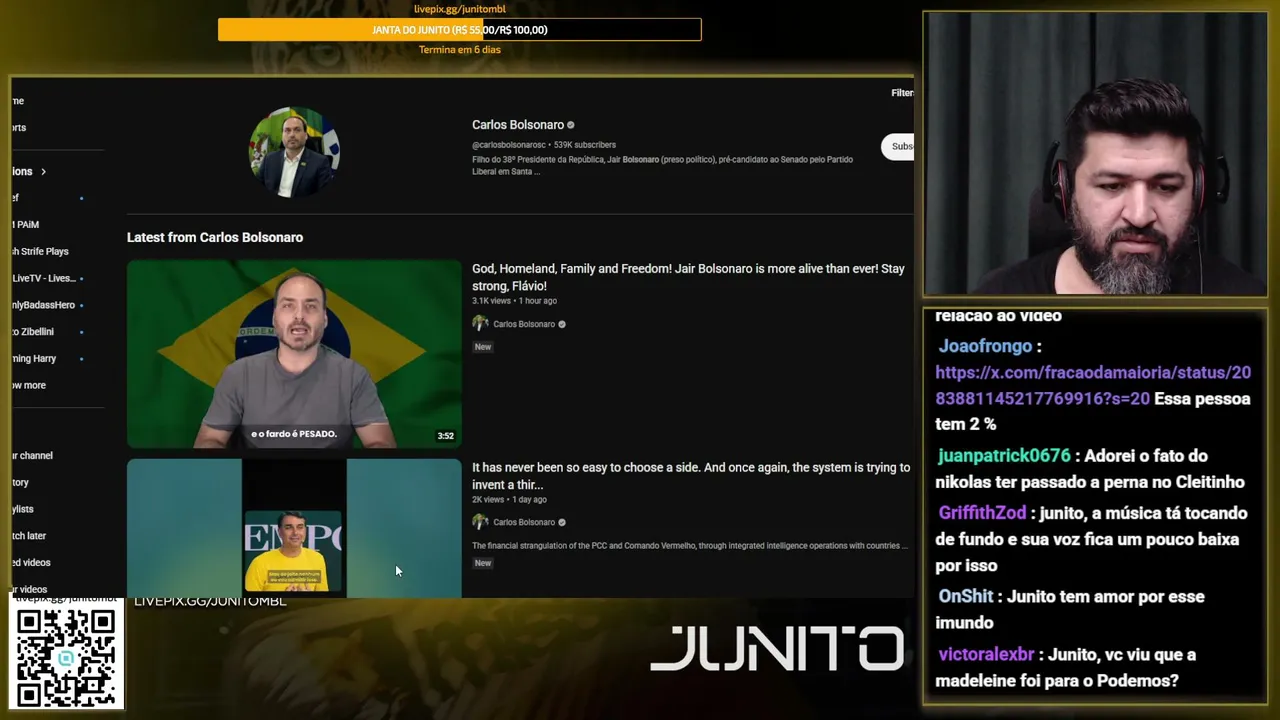Click verified badge under the 'God, Homeland' video

562,324
